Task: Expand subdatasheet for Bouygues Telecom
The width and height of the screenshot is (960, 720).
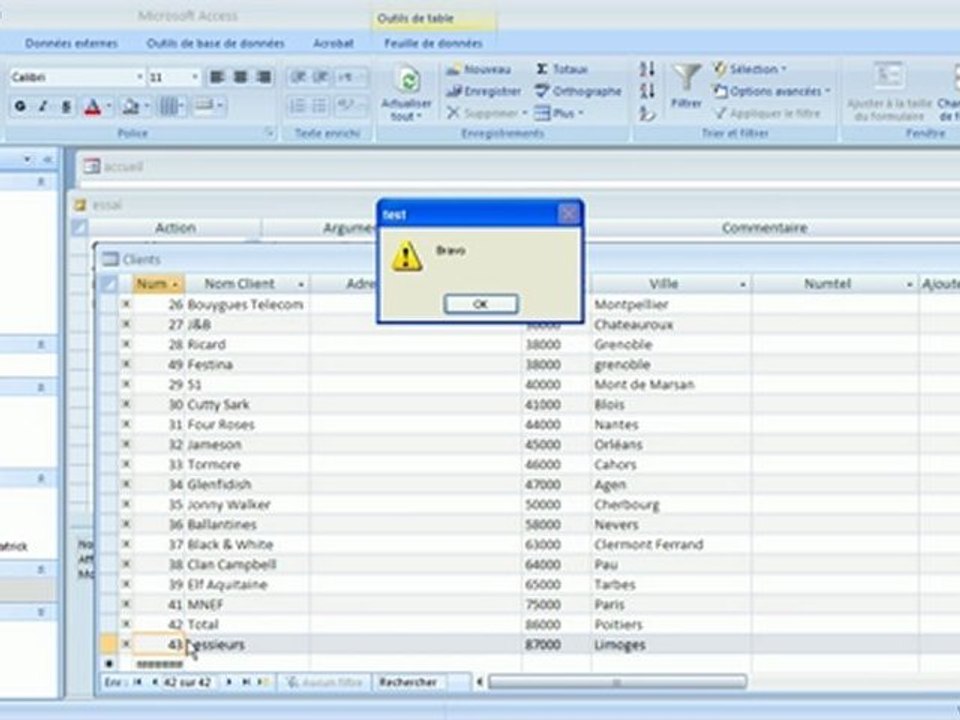Action: pos(126,304)
